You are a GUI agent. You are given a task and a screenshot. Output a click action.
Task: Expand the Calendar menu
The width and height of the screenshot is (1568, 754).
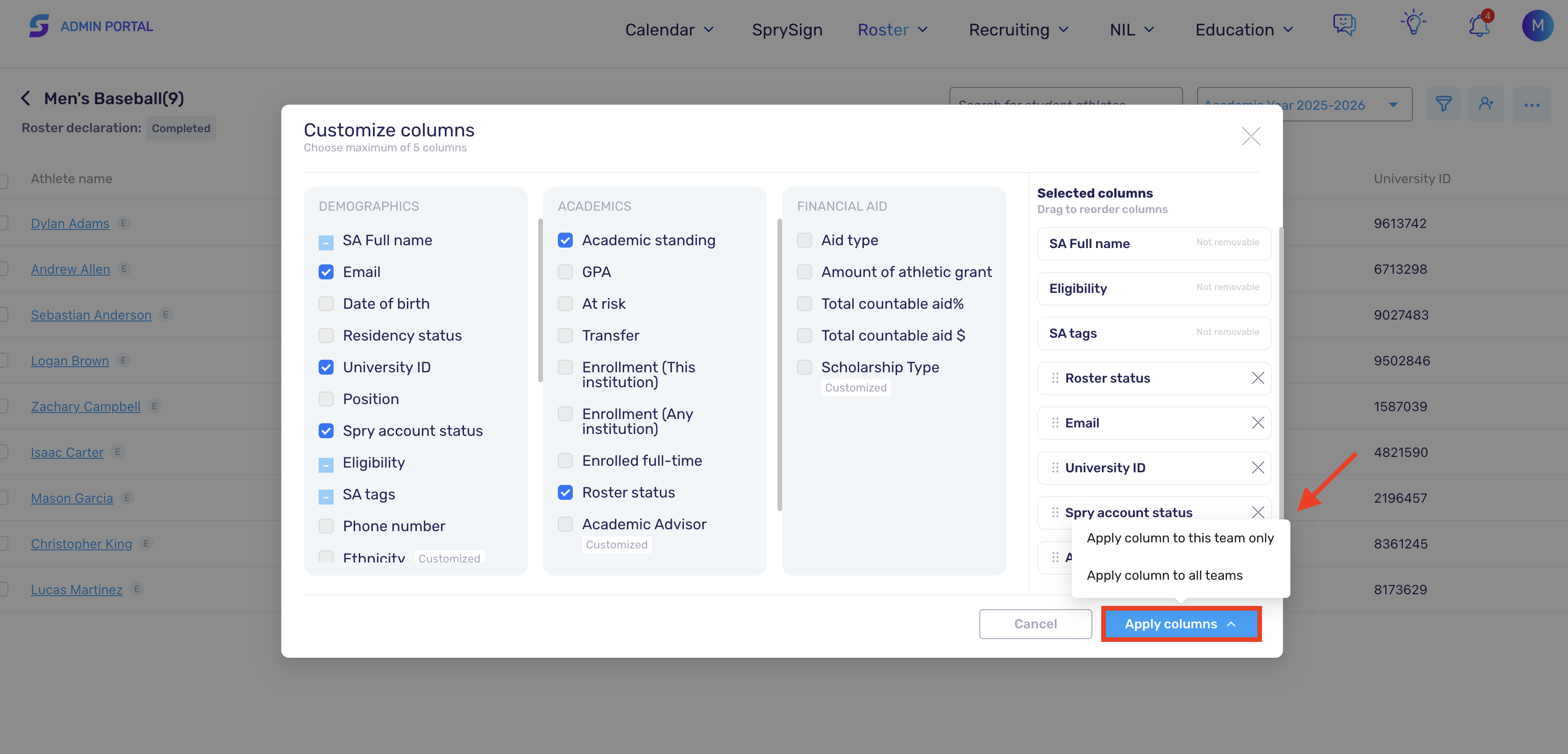tap(670, 30)
